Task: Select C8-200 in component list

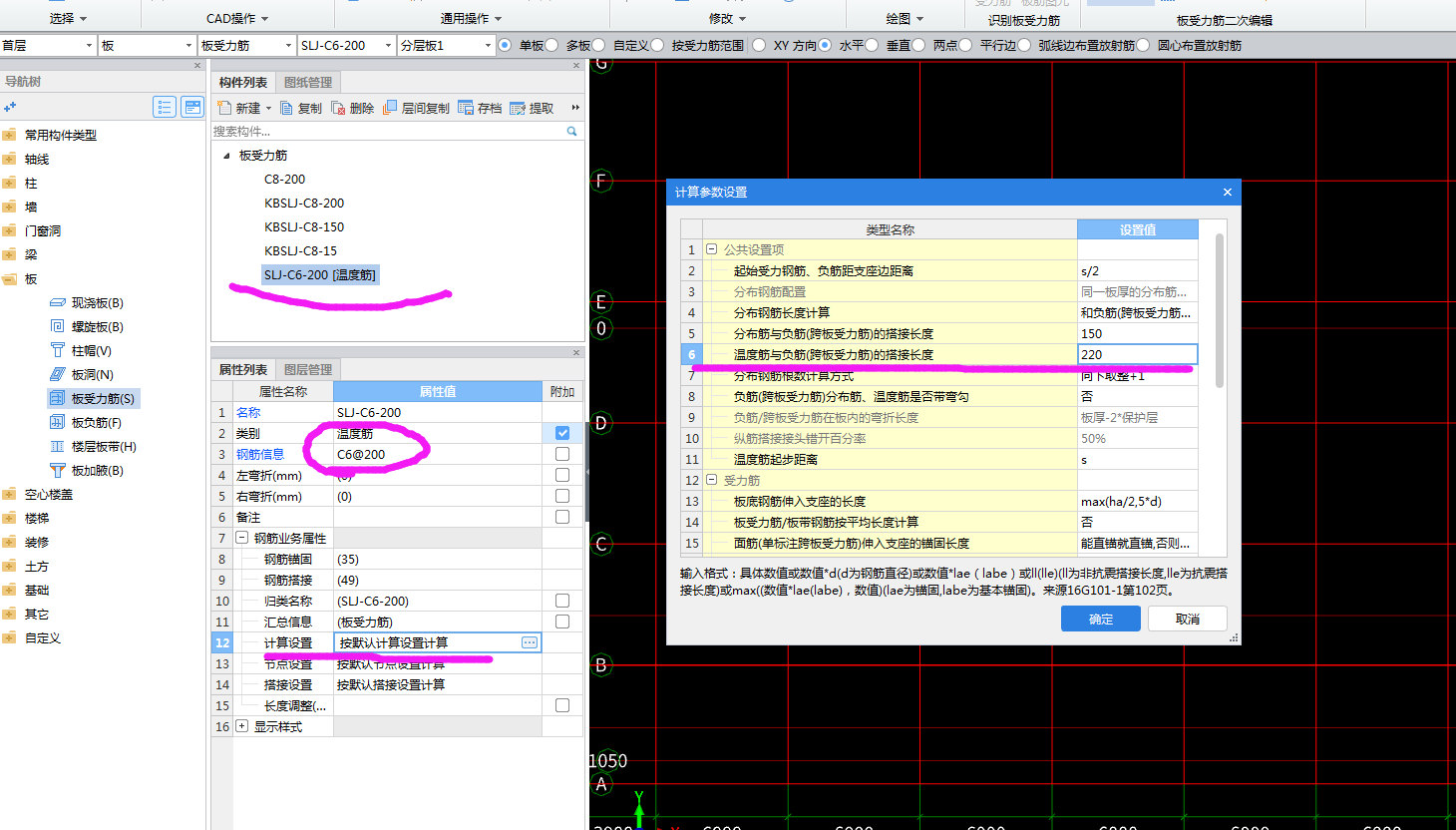Action: point(284,179)
